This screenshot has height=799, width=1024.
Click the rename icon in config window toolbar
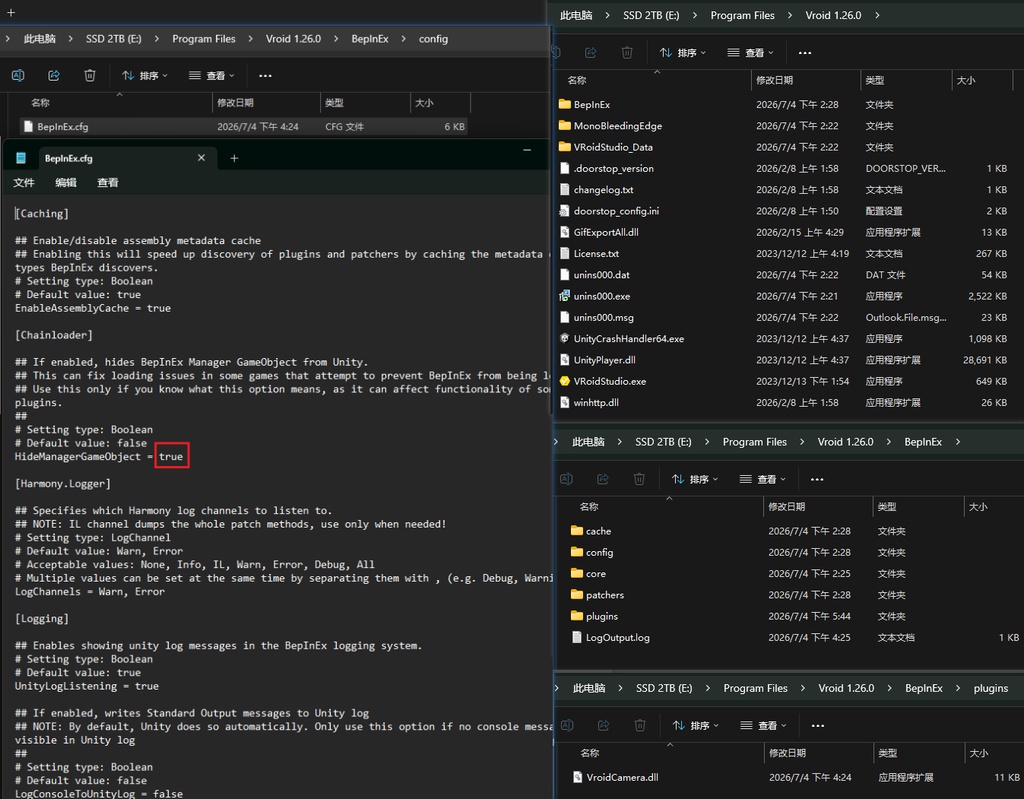click(18, 76)
